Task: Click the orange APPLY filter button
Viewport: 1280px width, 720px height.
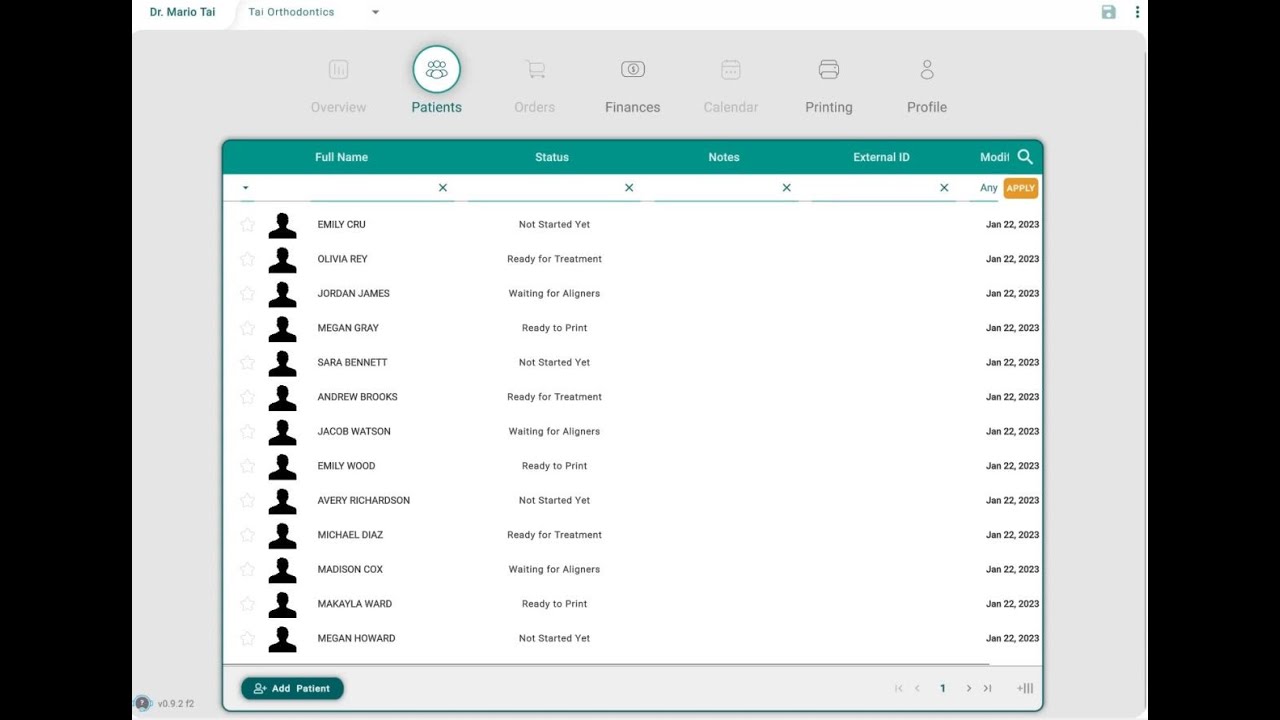Action: tap(1021, 188)
